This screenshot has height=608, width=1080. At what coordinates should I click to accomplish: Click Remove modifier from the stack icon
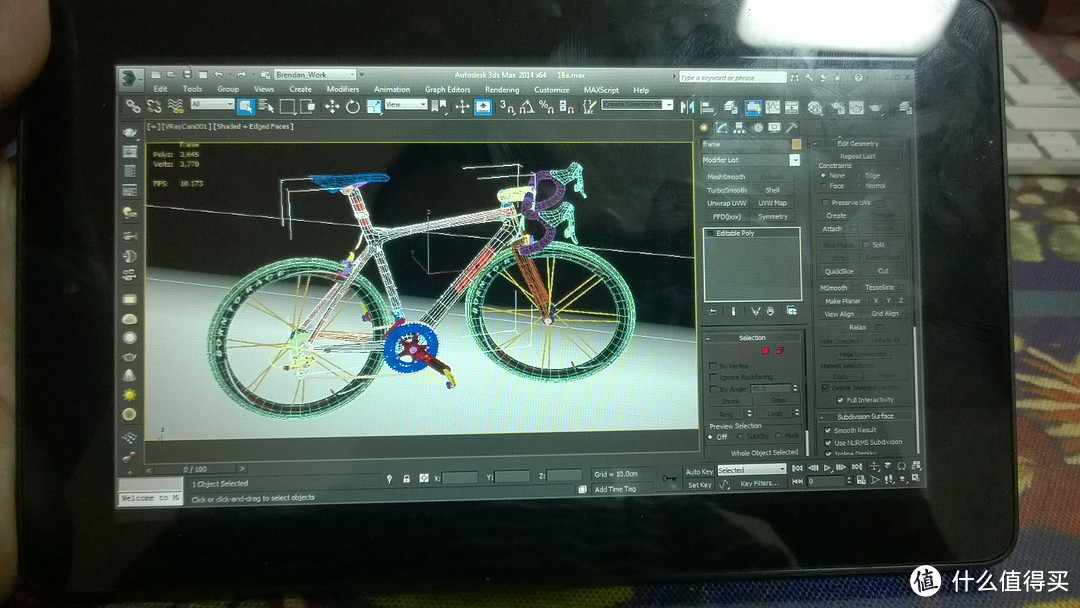[771, 312]
